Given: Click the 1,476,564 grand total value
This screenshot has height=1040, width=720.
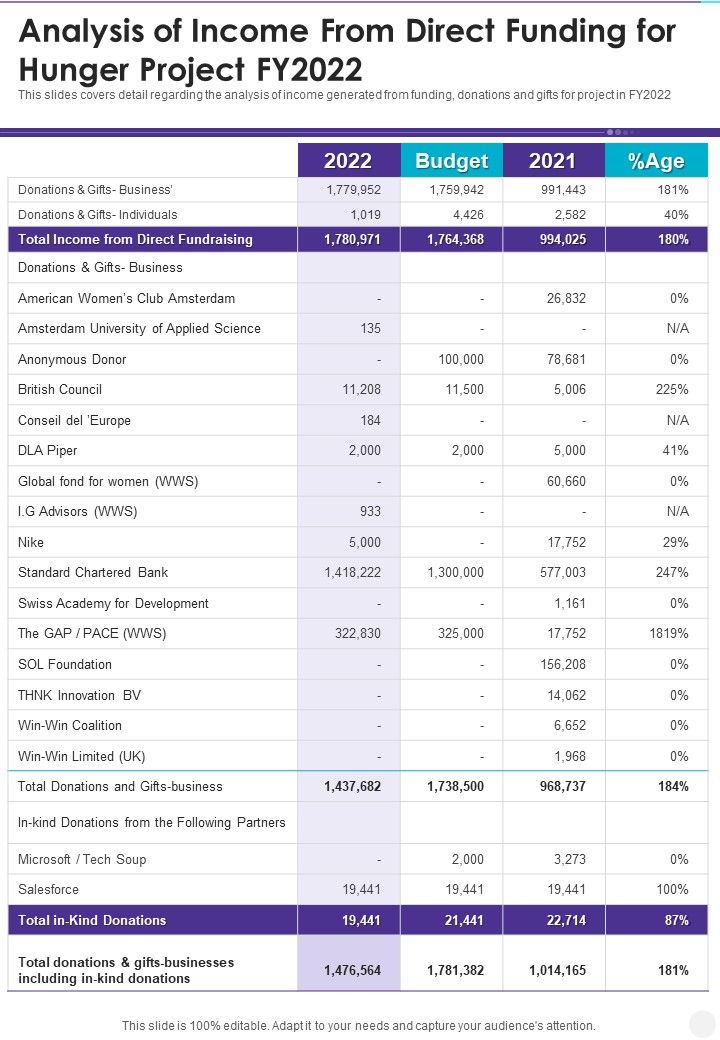Looking at the screenshot, I should (353, 970).
